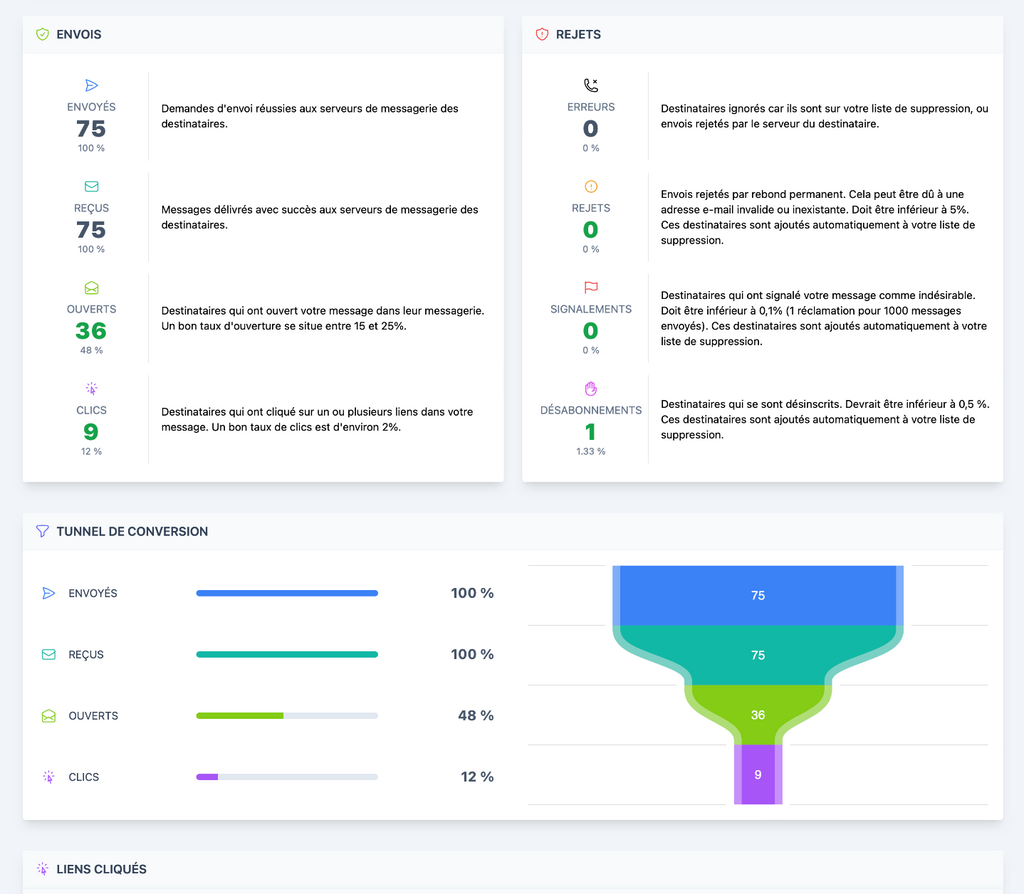1024x894 pixels.
Task: Click the paper plane icon above ENVOYÉS stat
Action: 91,86
